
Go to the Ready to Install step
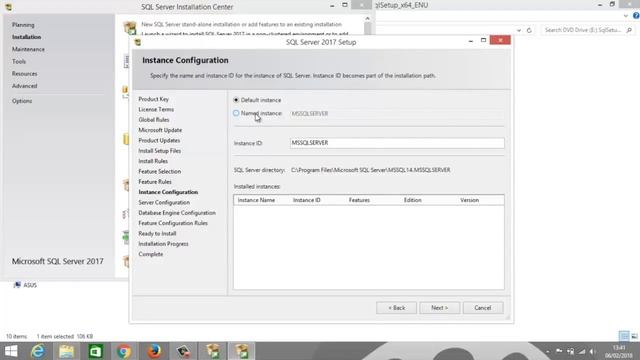[157, 233]
